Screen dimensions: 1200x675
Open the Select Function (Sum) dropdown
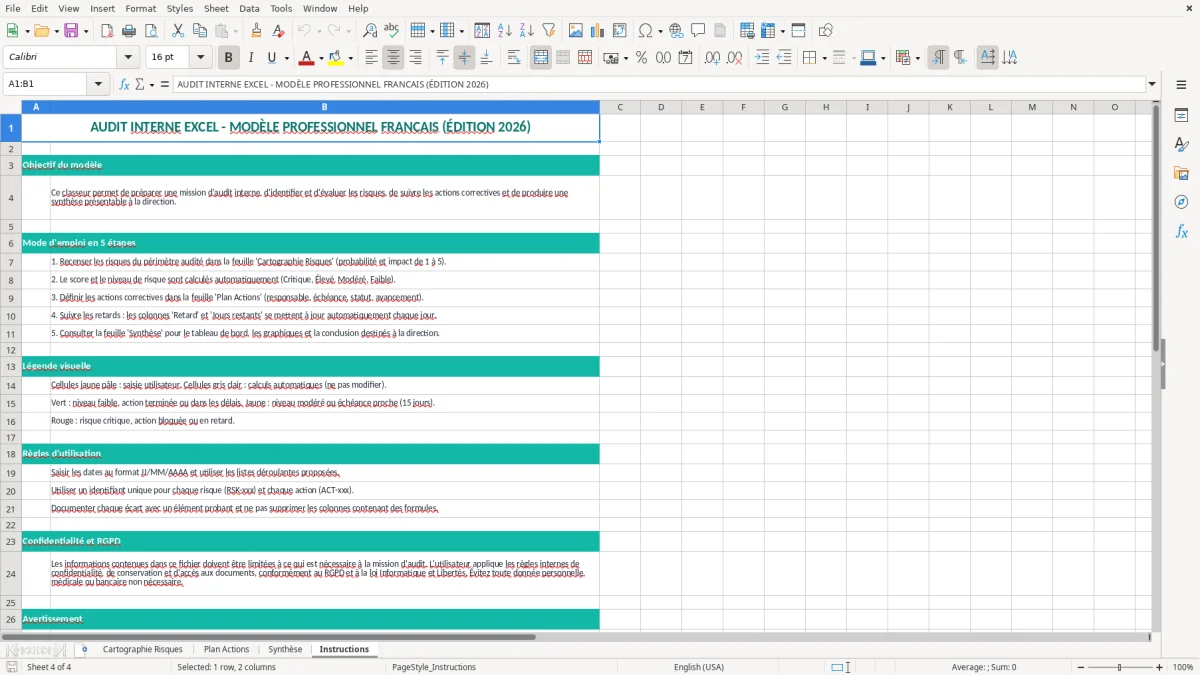coord(152,84)
